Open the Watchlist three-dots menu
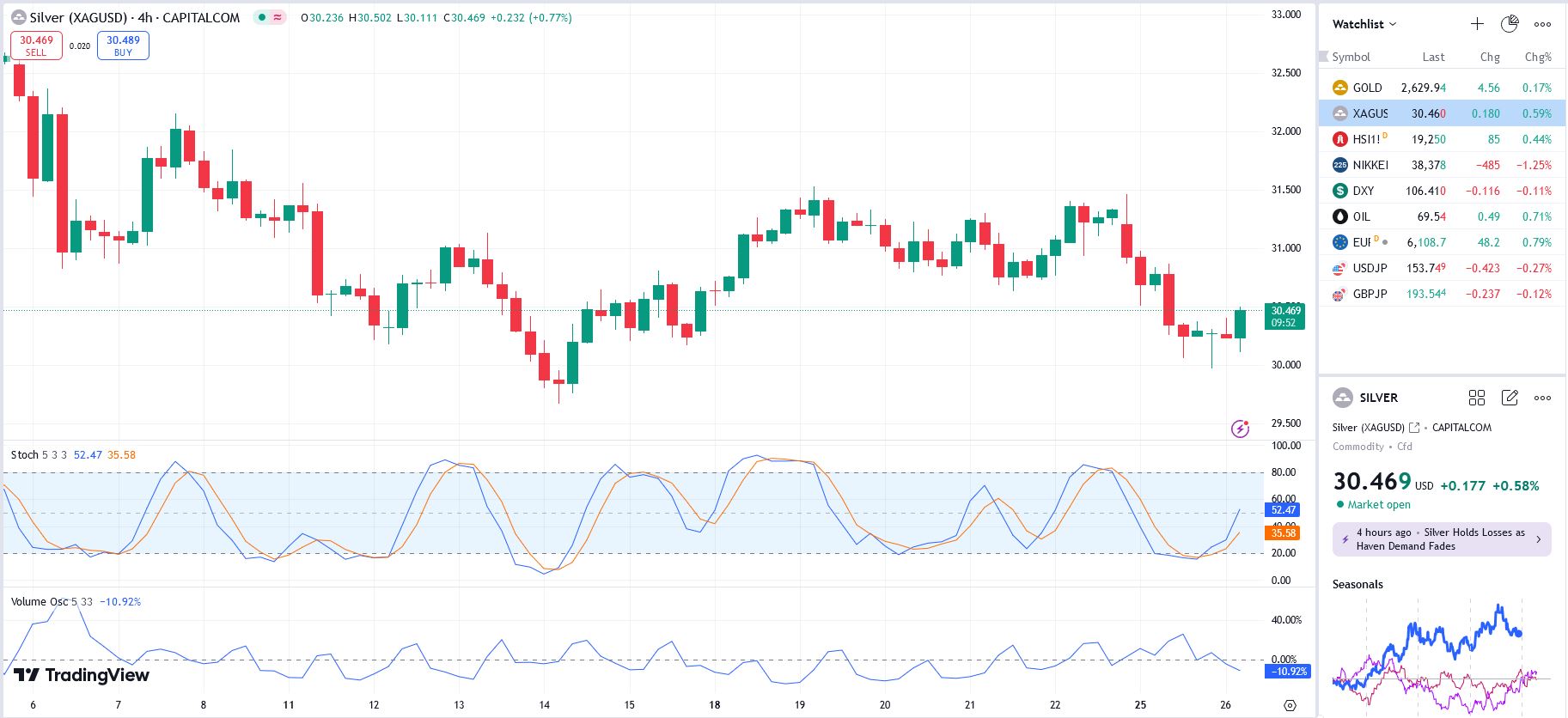The image size is (1568, 718). tap(1542, 24)
